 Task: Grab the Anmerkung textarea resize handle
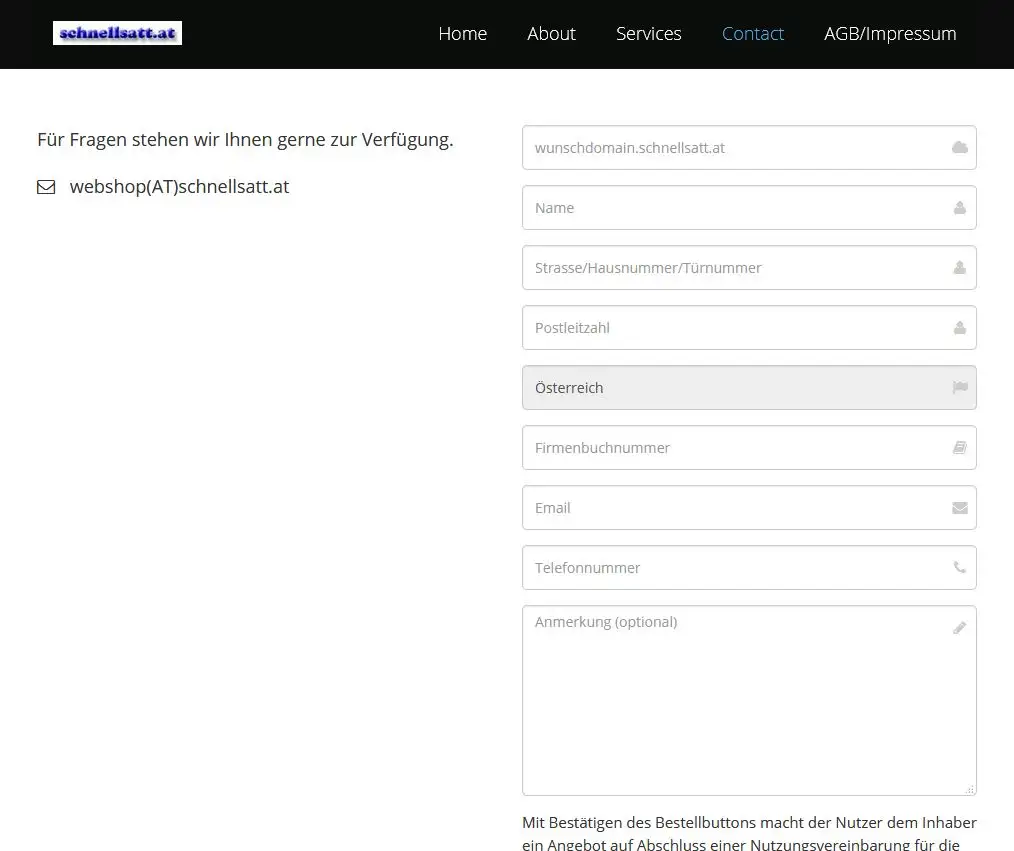click(x=969, y=790)
